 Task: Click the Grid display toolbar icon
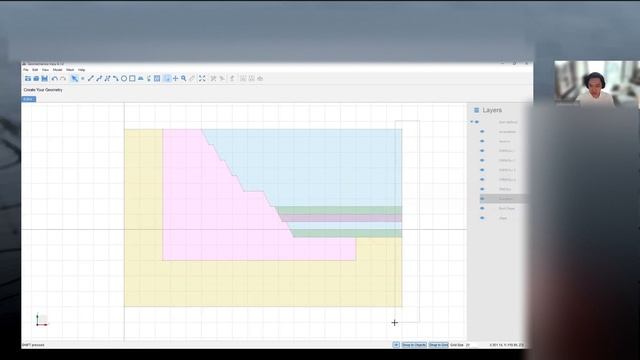[x=157, y=78]
